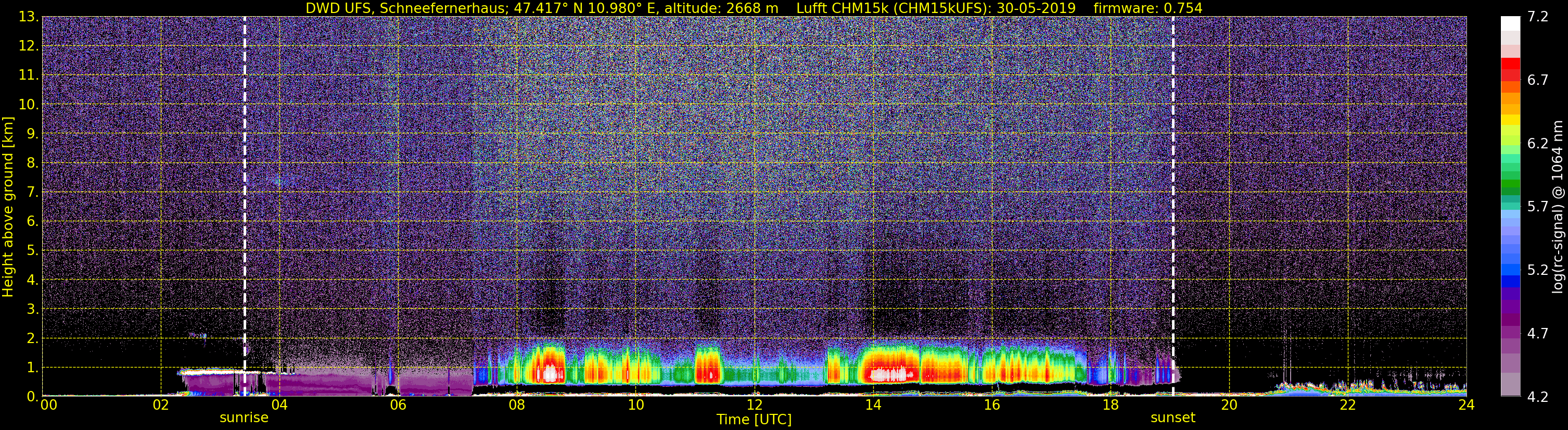The image size is (1568, 430).
Task: Click the colorbar value 6.7
Action: [x=1538, y=80]
